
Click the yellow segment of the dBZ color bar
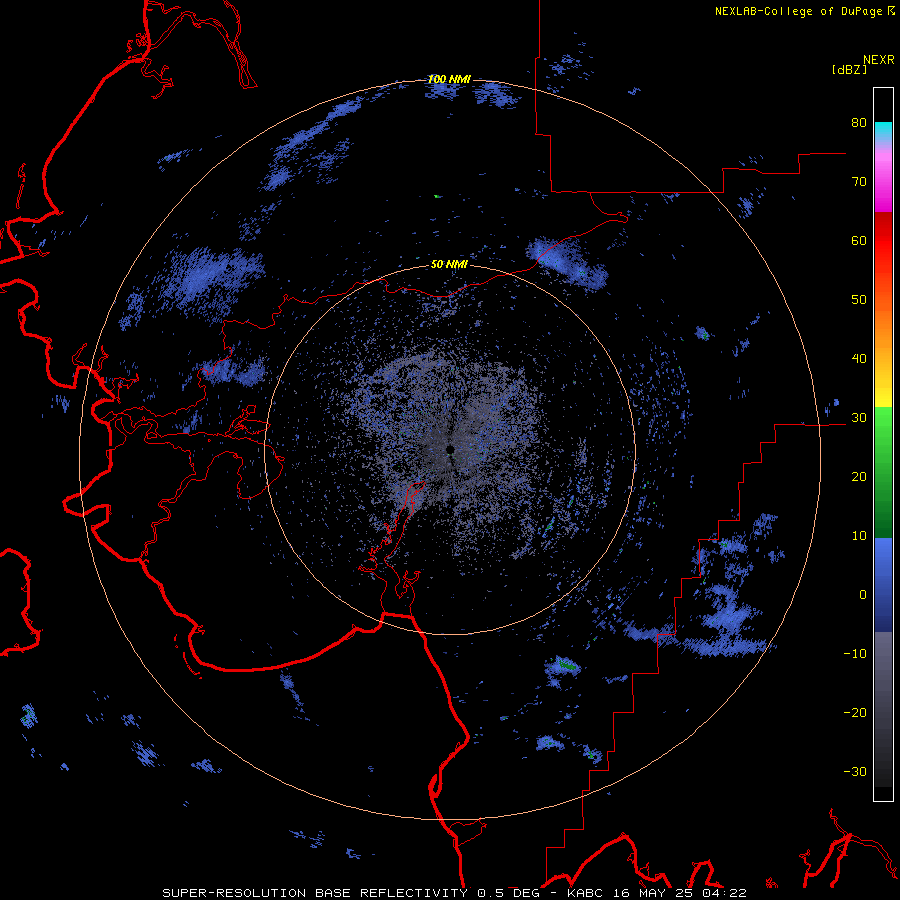pos(883,396)
